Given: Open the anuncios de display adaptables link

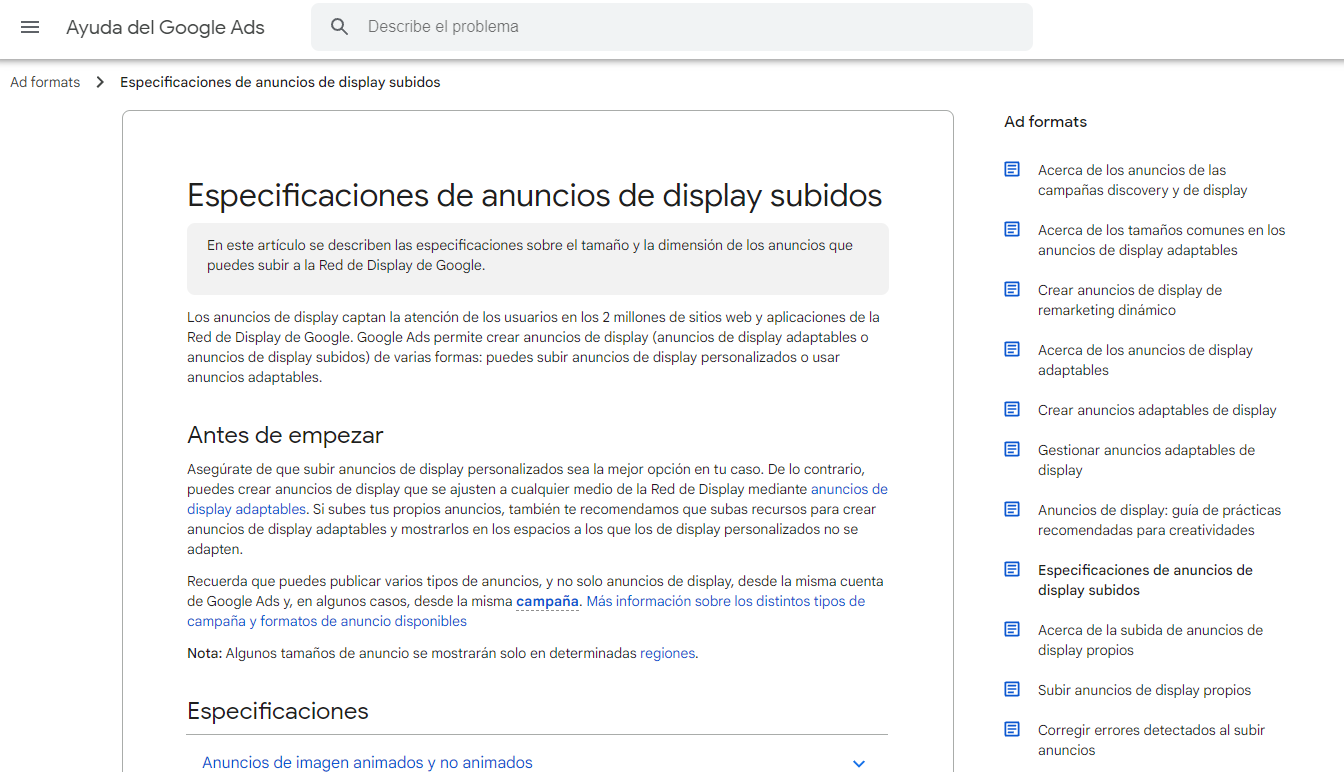Looking at the screenshot, I should pyautogui.click(x=537, y=499).
